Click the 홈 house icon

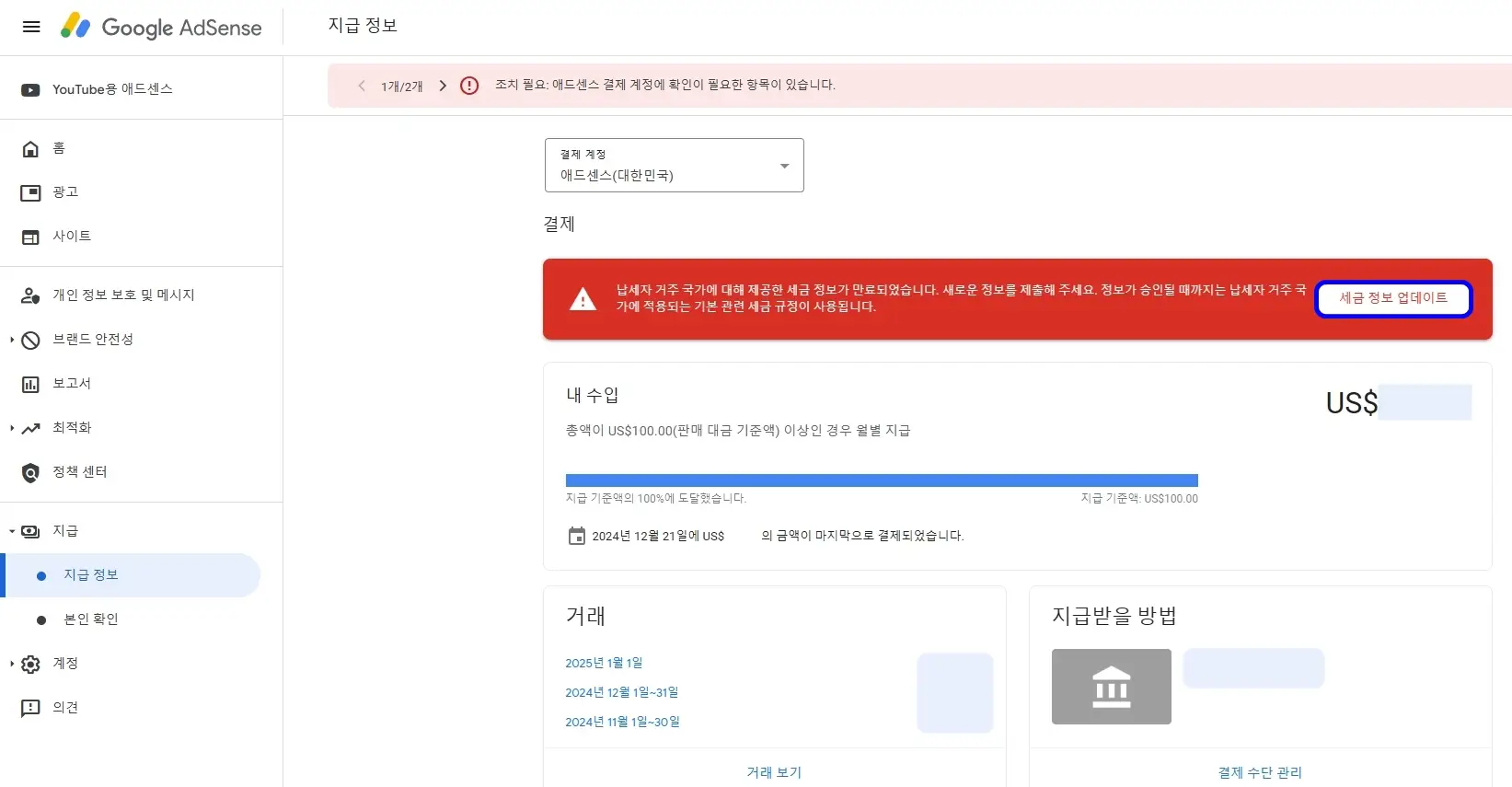coord(30,148)
